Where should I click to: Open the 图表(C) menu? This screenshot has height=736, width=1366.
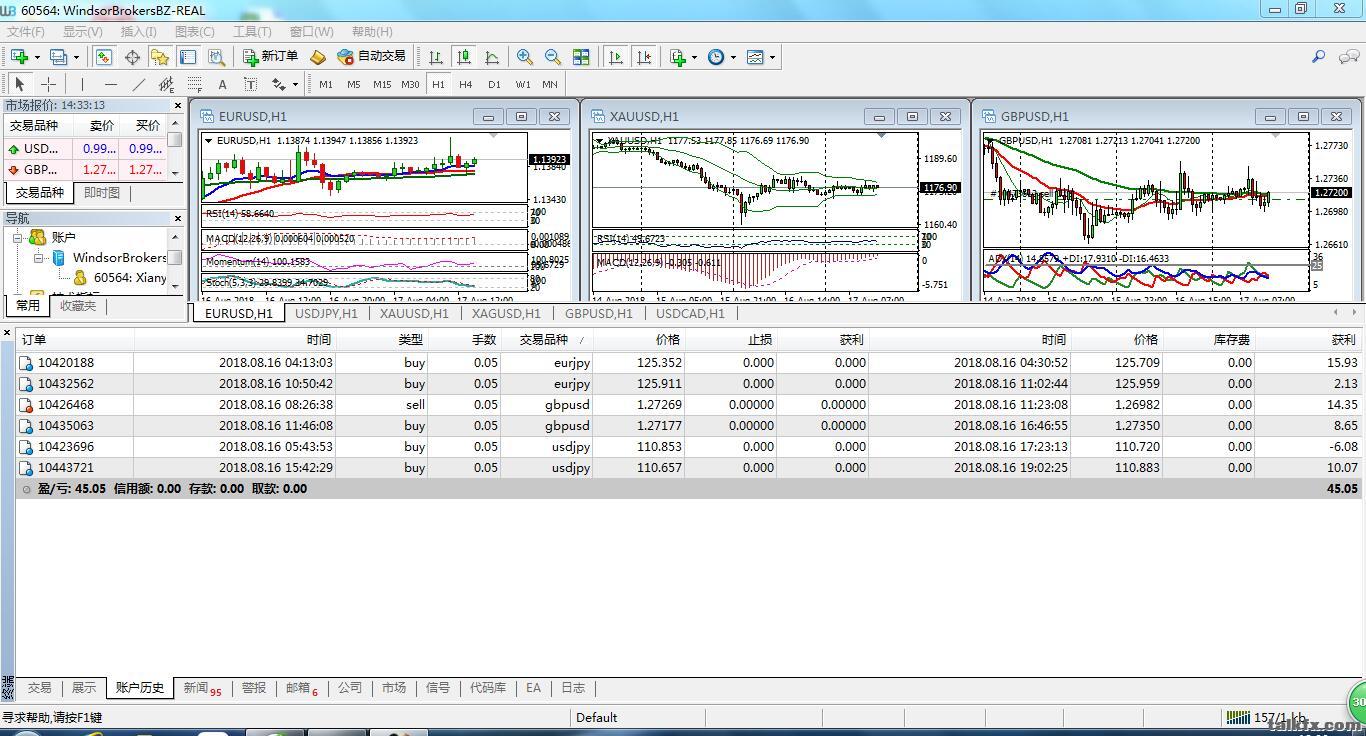pos(195,31)
